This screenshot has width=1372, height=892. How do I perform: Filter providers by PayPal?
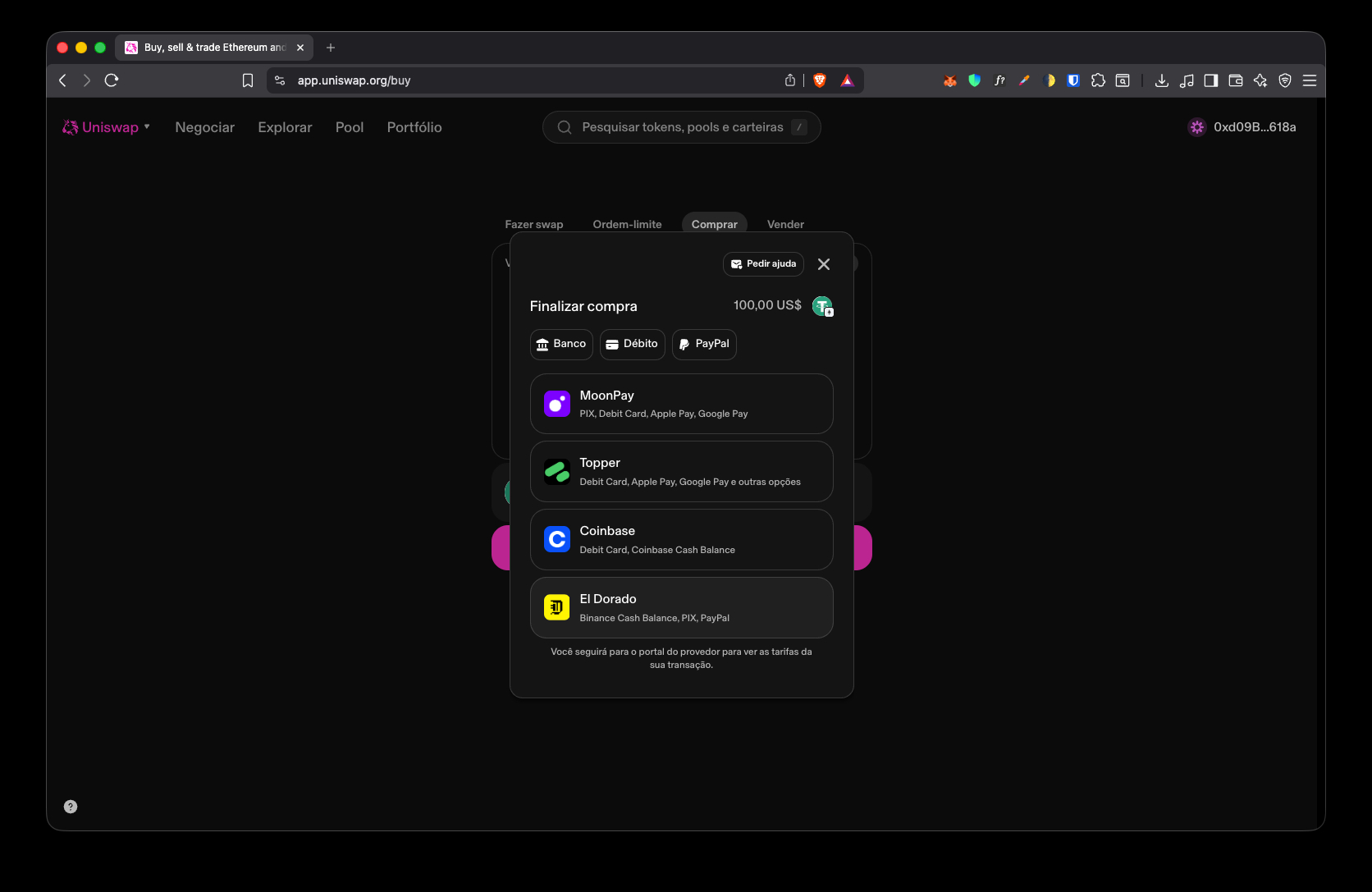coord(704,345)
